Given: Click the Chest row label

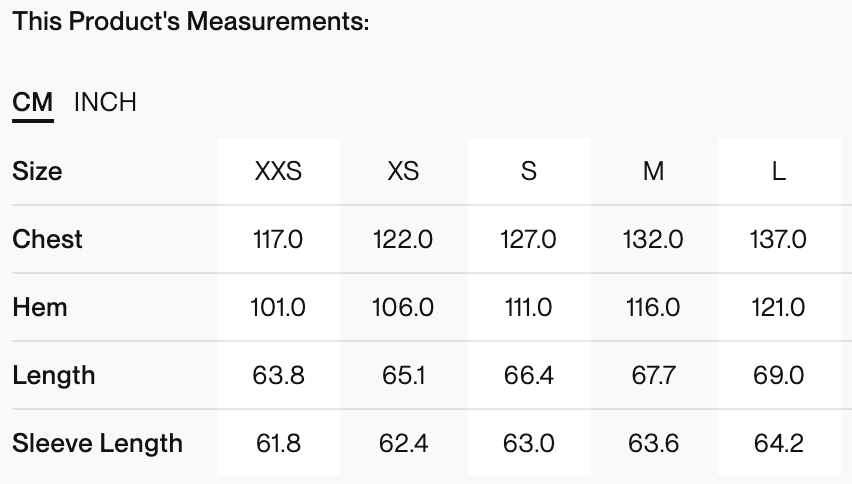Looking at the screenshot, I should pyautogui.click(x=47, y=239).
